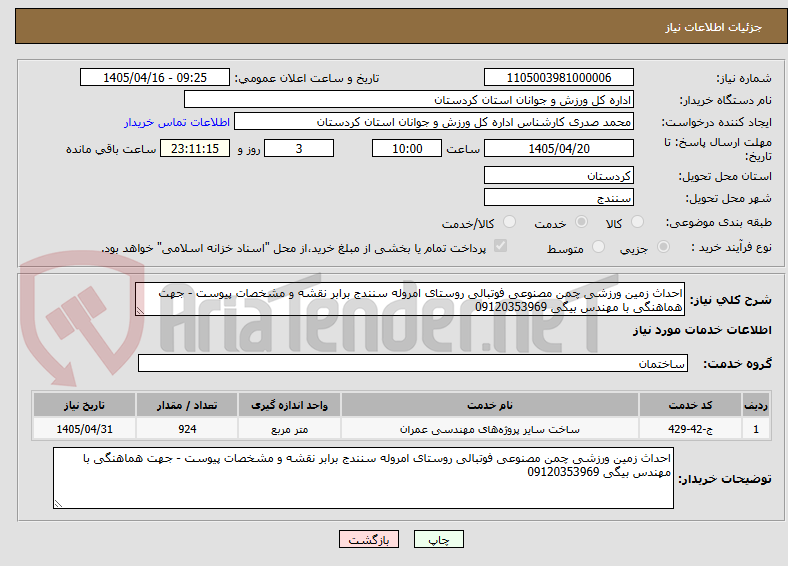The height and width of the screenshot is (566, 788).
Task: Open the اطلاعات تماس خریدار link
Action: pyautogui.click(x=177, y=122)
